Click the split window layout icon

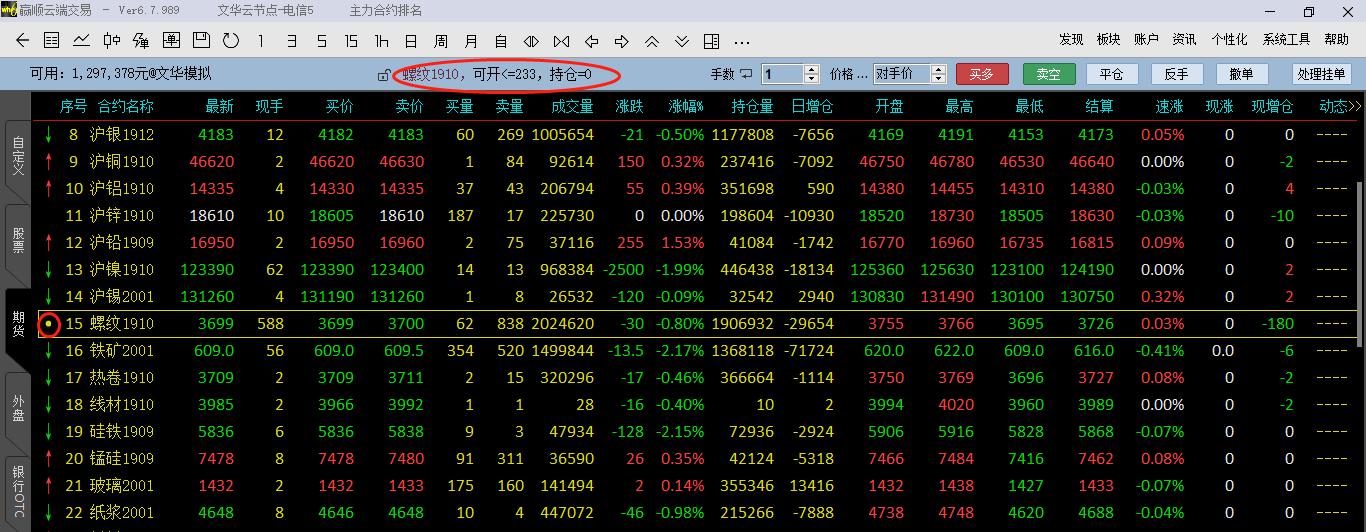[711, 41]
